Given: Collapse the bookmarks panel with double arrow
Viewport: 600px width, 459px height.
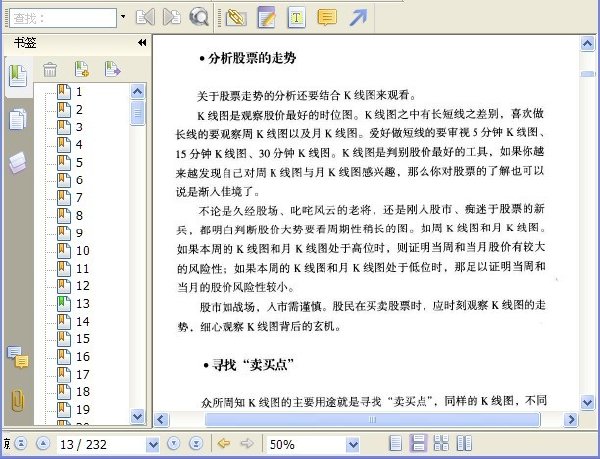Looking at the screenshot, I should click(142, 42).
